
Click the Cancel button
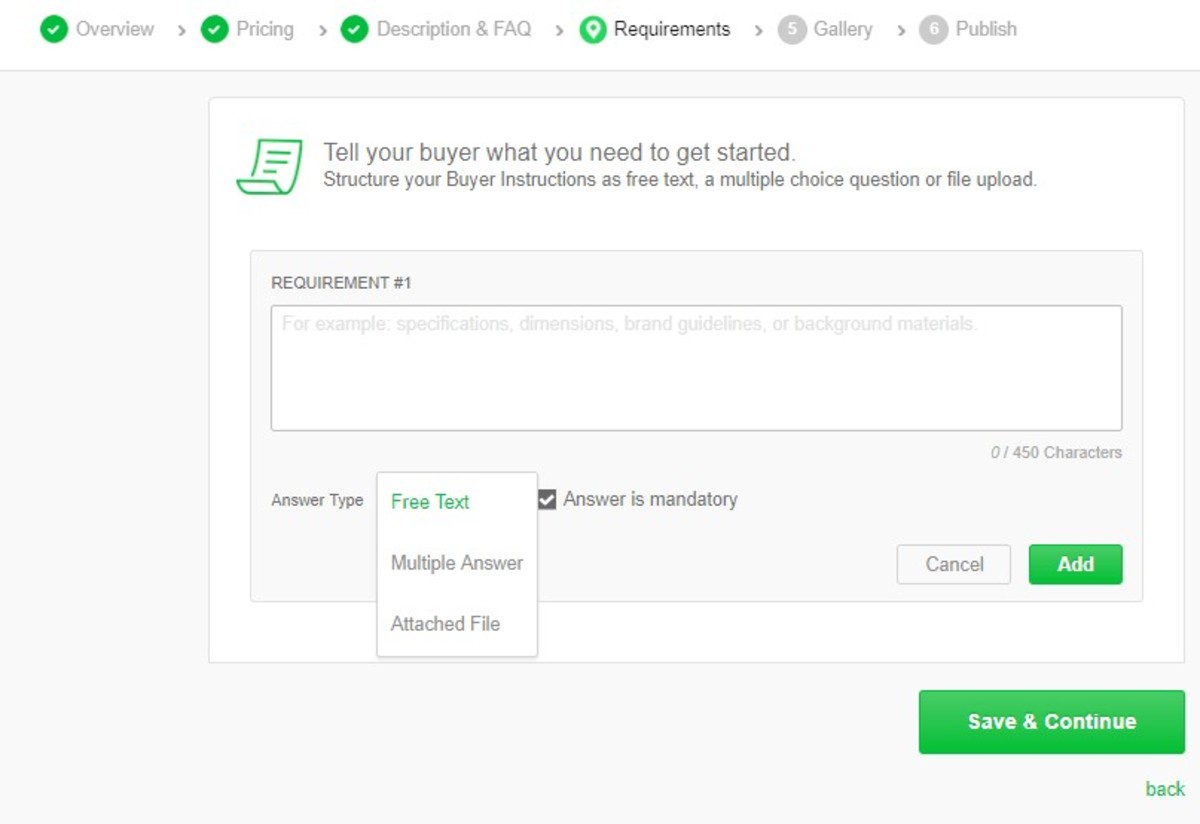pos(953,564)
